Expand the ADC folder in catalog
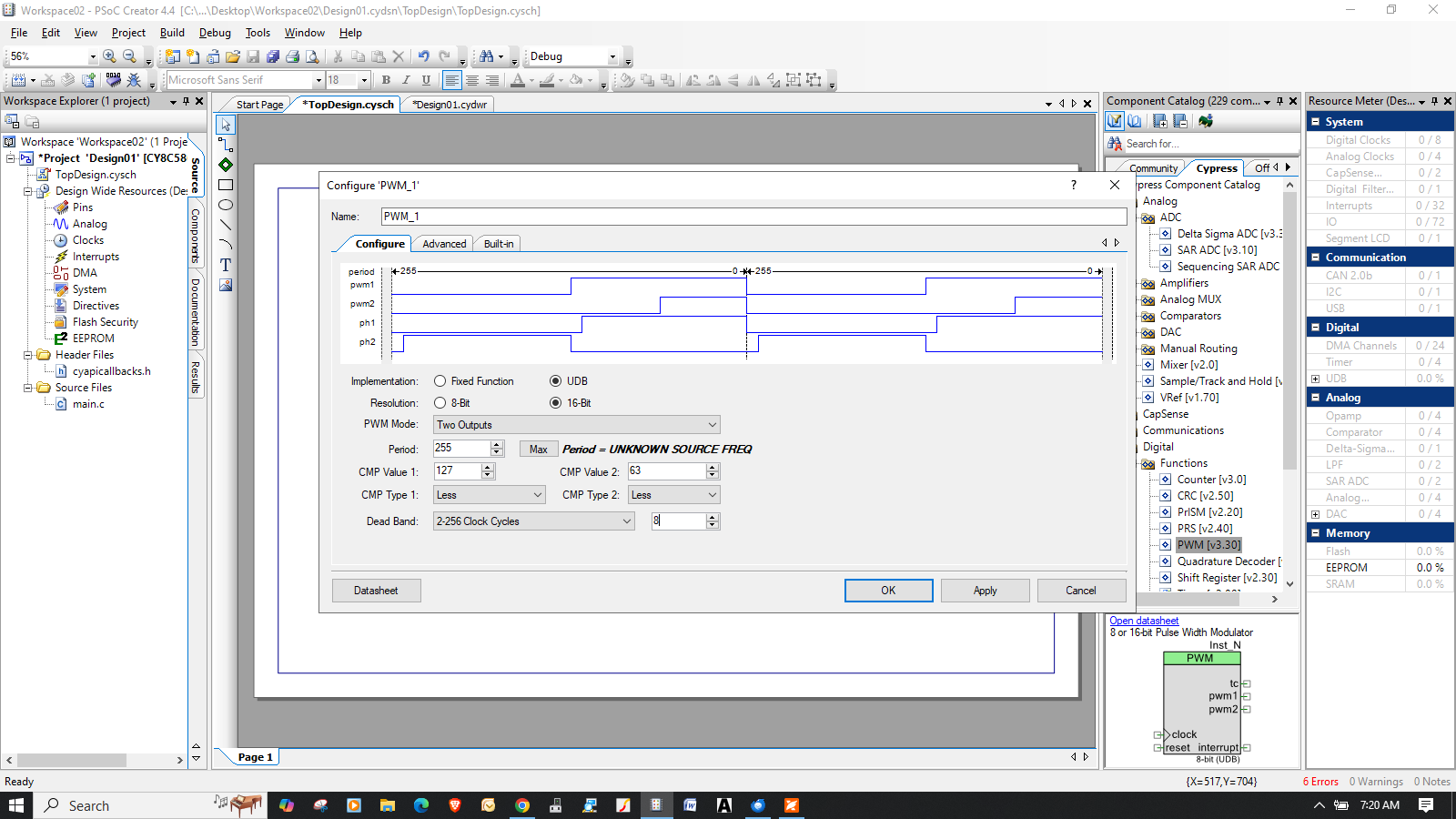 click(1148, 218)
